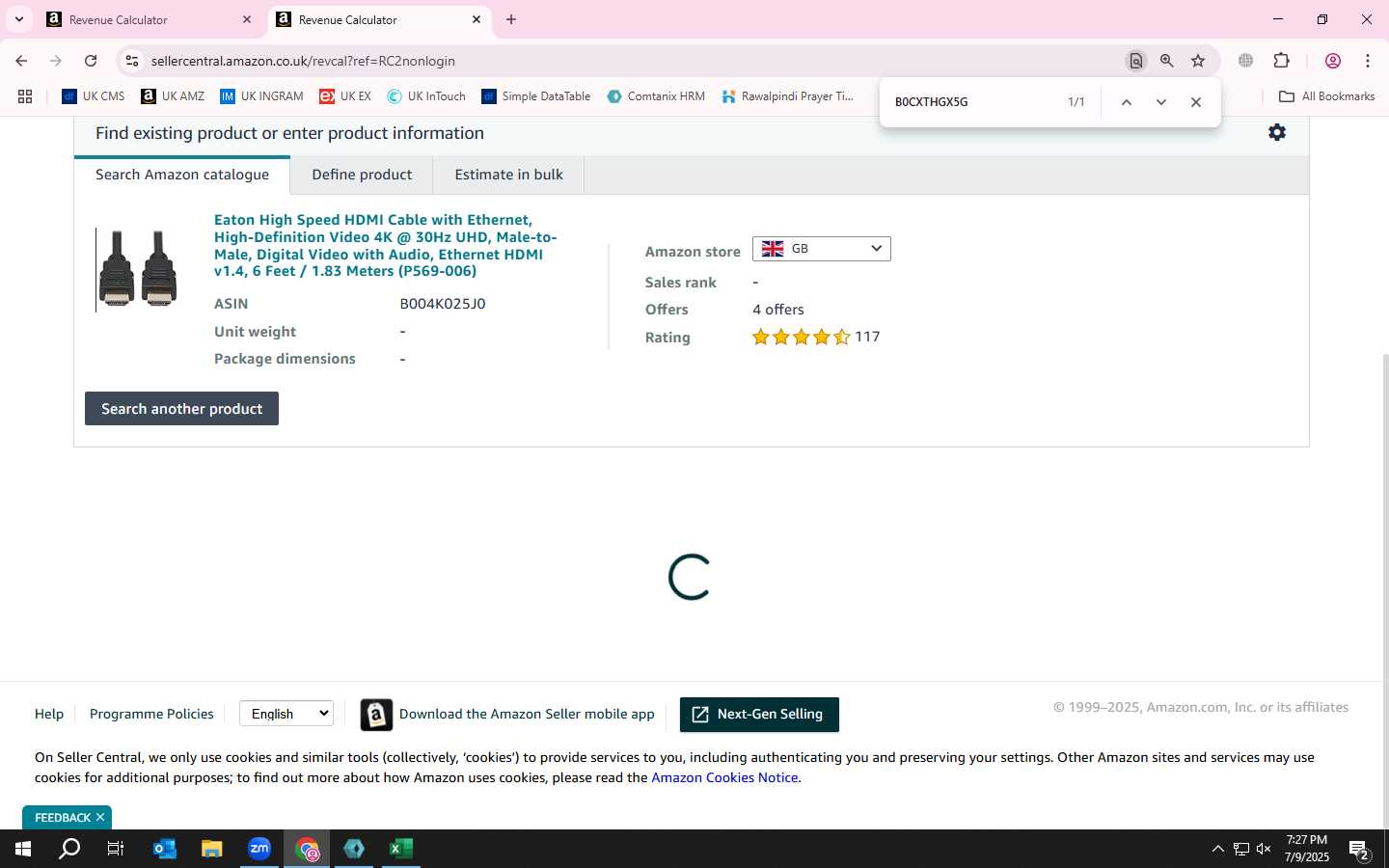
Task: Open Rawalpindi Prayer Times bookmark
Action: (x=788, y=96)
